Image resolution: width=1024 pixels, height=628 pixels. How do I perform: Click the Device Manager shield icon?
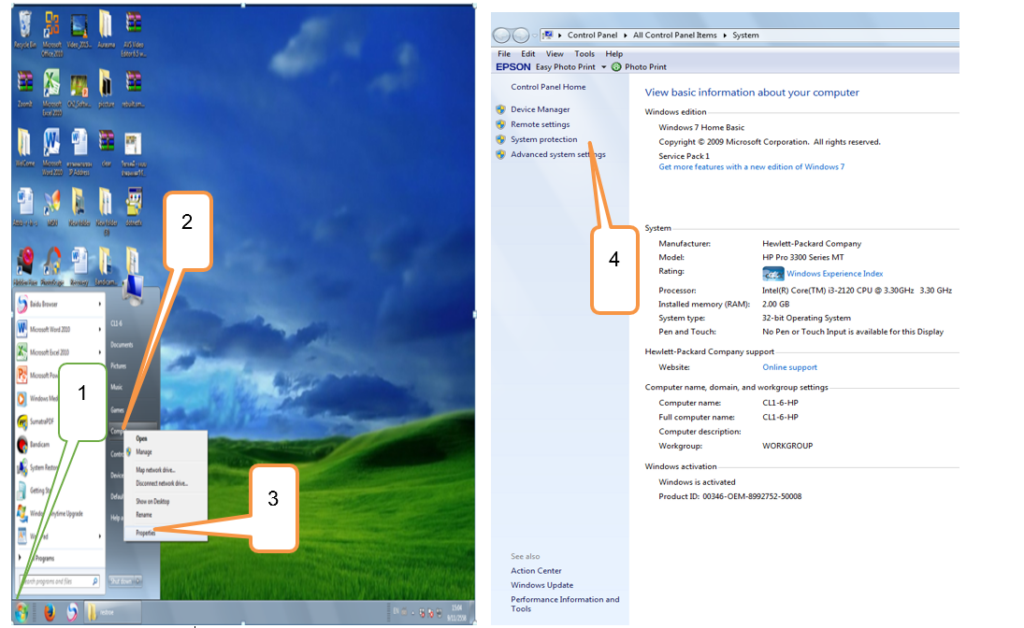tap(501, 110)
